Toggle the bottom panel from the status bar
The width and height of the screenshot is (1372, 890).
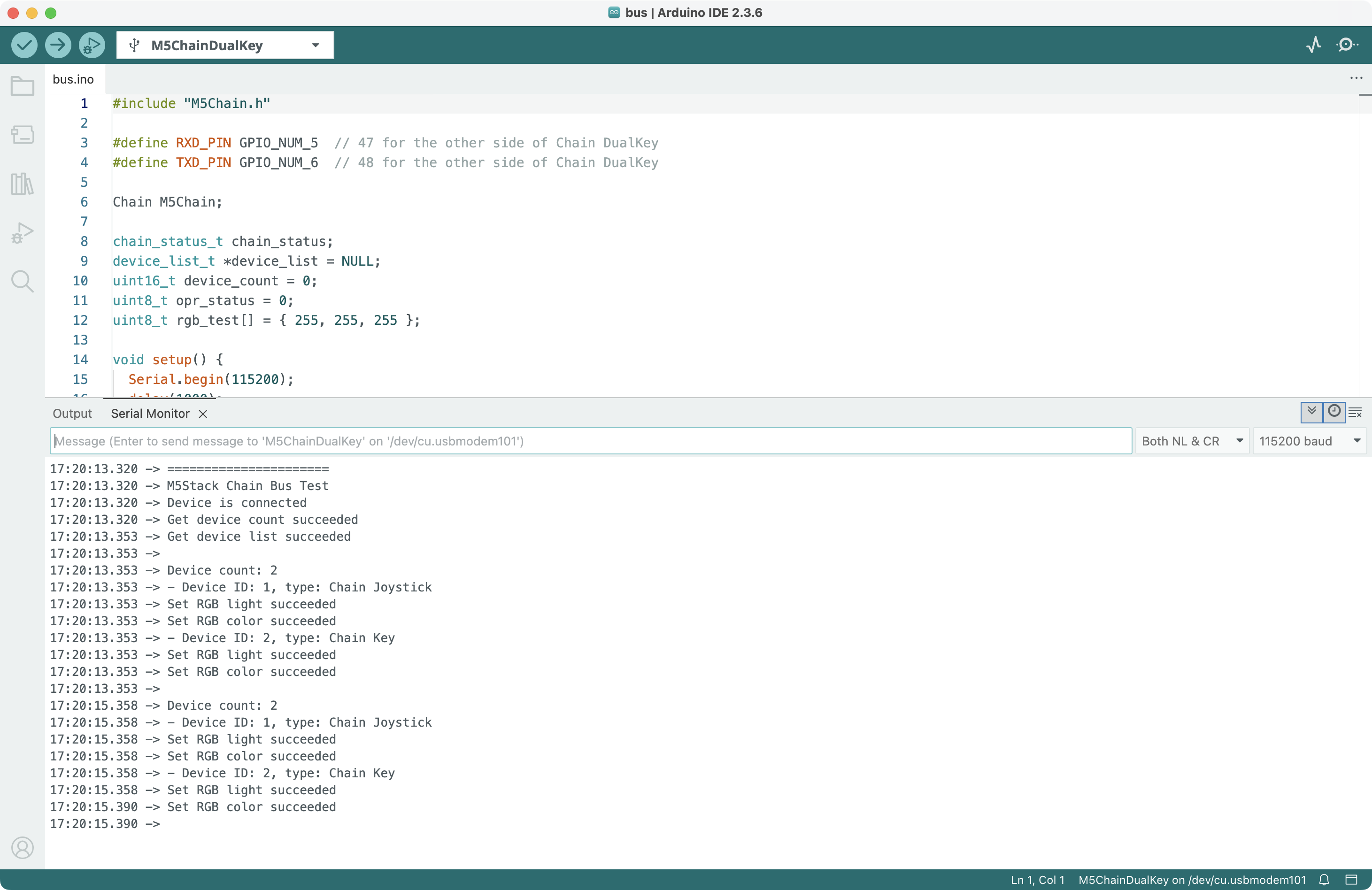point(1351,880)
